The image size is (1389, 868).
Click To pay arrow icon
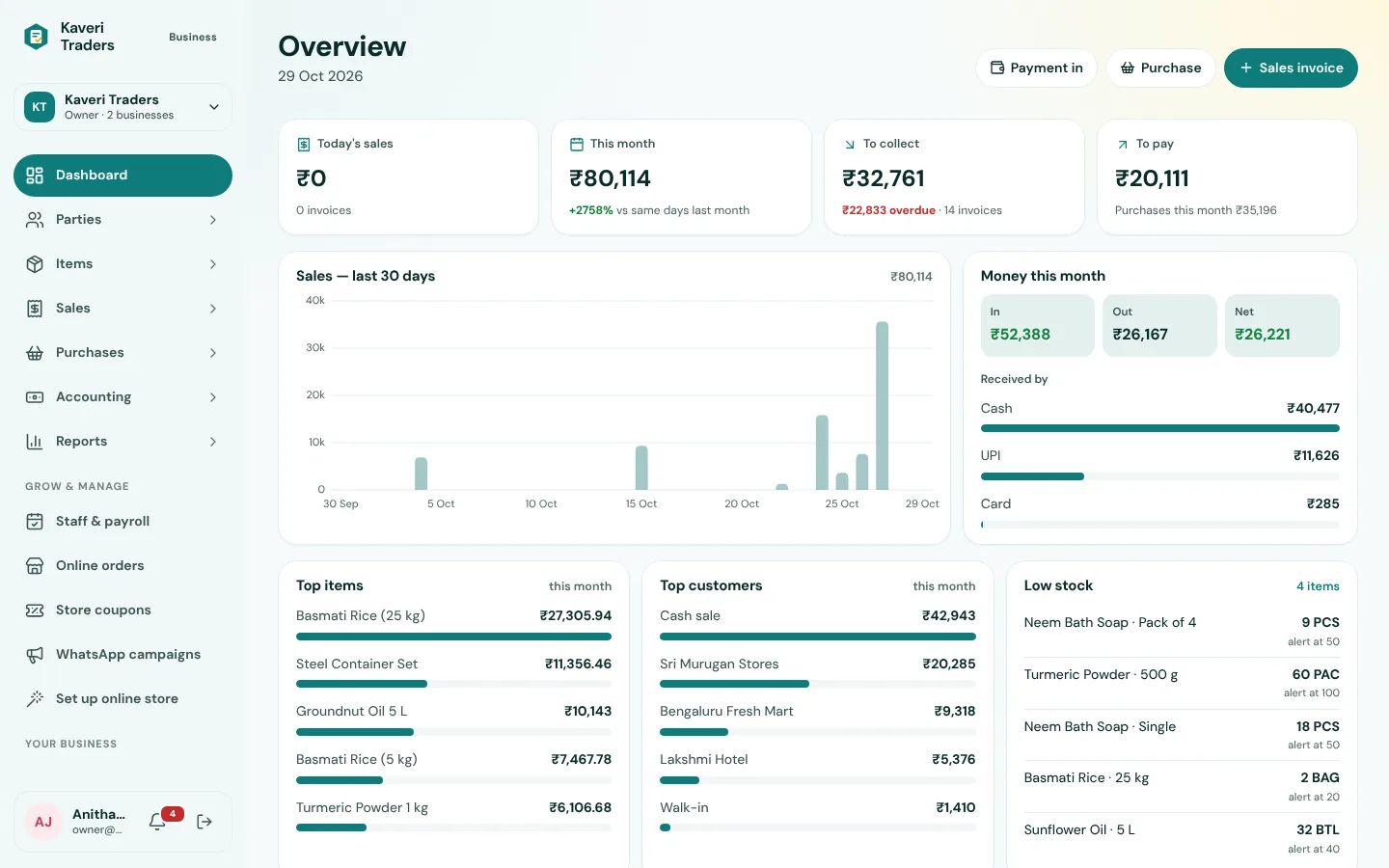(x=1123, y=145)
